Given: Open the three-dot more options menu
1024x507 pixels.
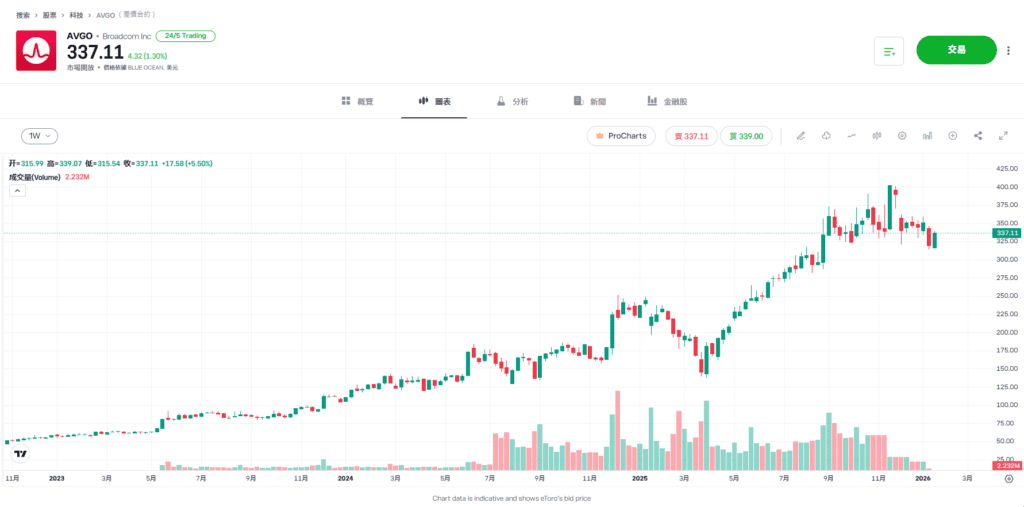Looking at the screenshot, I should coord(1008,51).
